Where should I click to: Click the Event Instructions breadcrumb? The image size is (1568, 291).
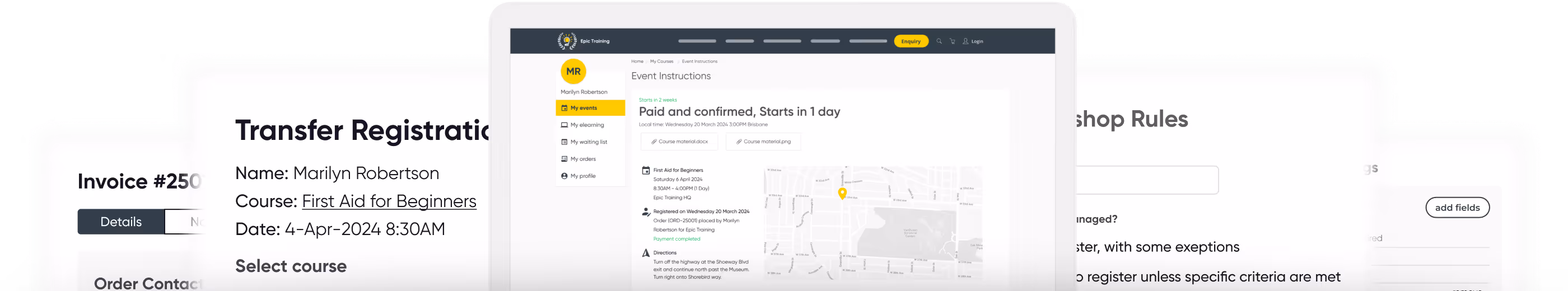699,62
